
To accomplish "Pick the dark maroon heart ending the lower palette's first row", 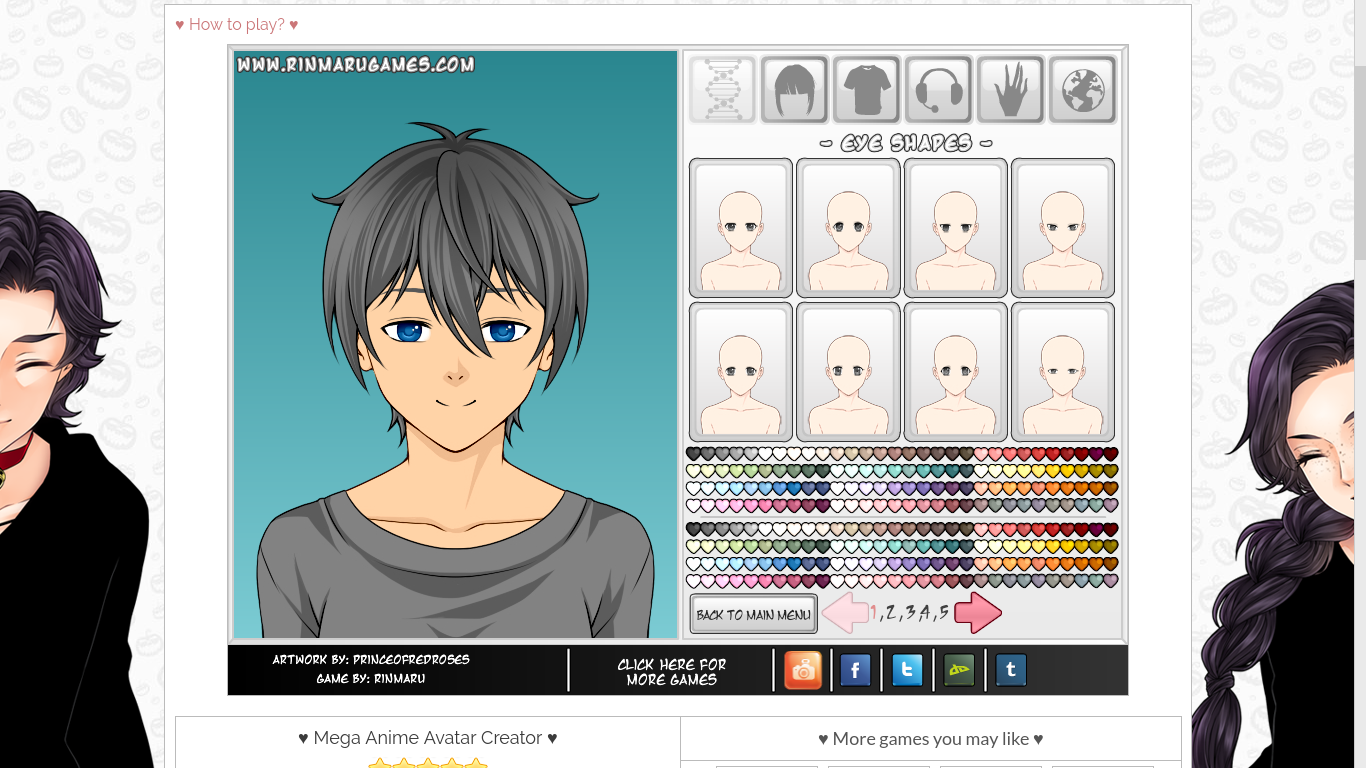I will pyautogui.click(x=1110, y=529).
